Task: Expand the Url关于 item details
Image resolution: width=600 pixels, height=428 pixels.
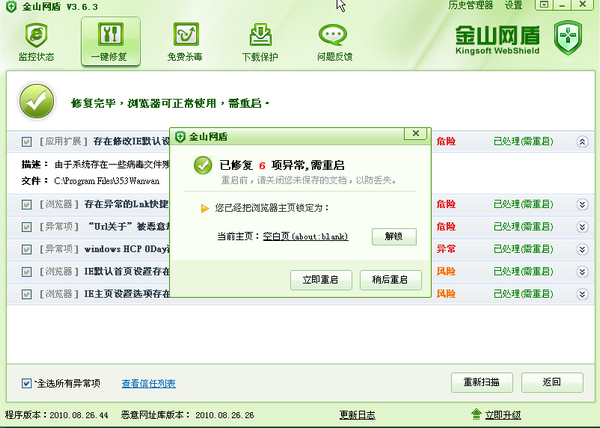Action: (x=582, y=227)
